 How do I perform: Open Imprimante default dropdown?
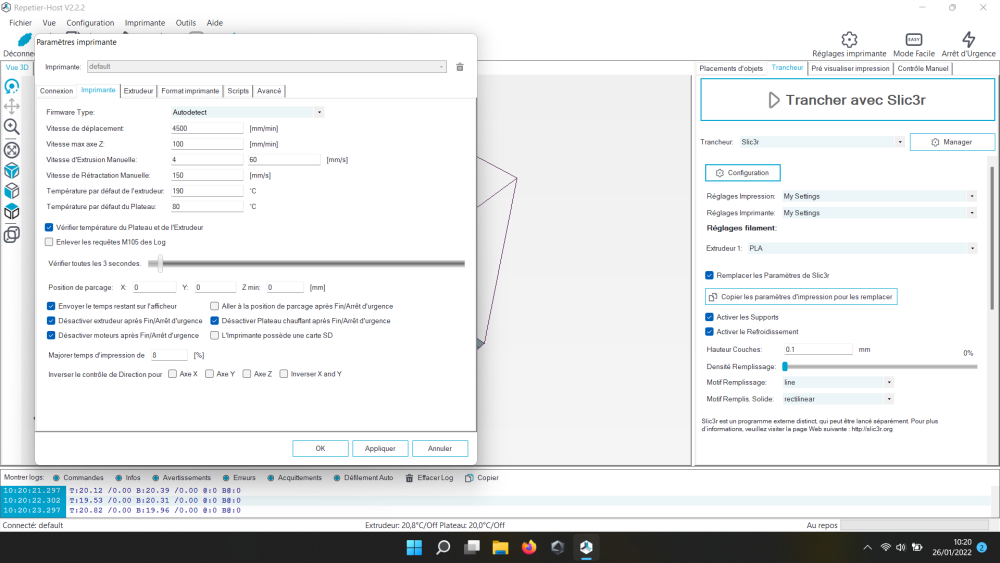point(267,67)
